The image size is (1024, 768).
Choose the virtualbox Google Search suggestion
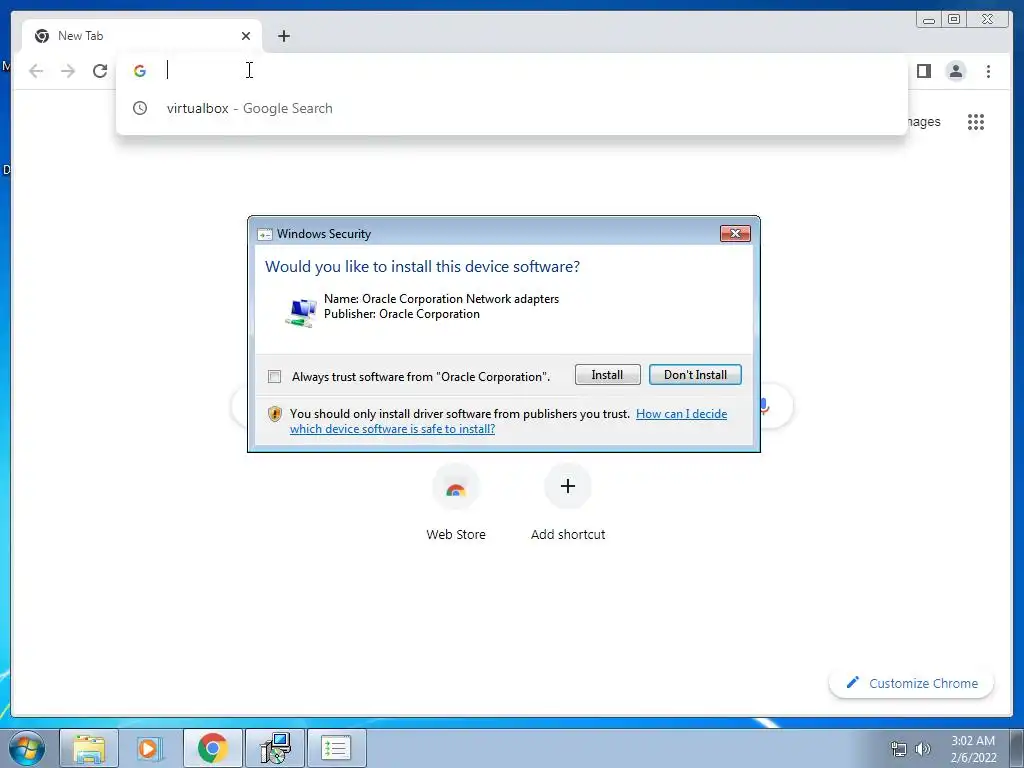click(x=511, y=108)
